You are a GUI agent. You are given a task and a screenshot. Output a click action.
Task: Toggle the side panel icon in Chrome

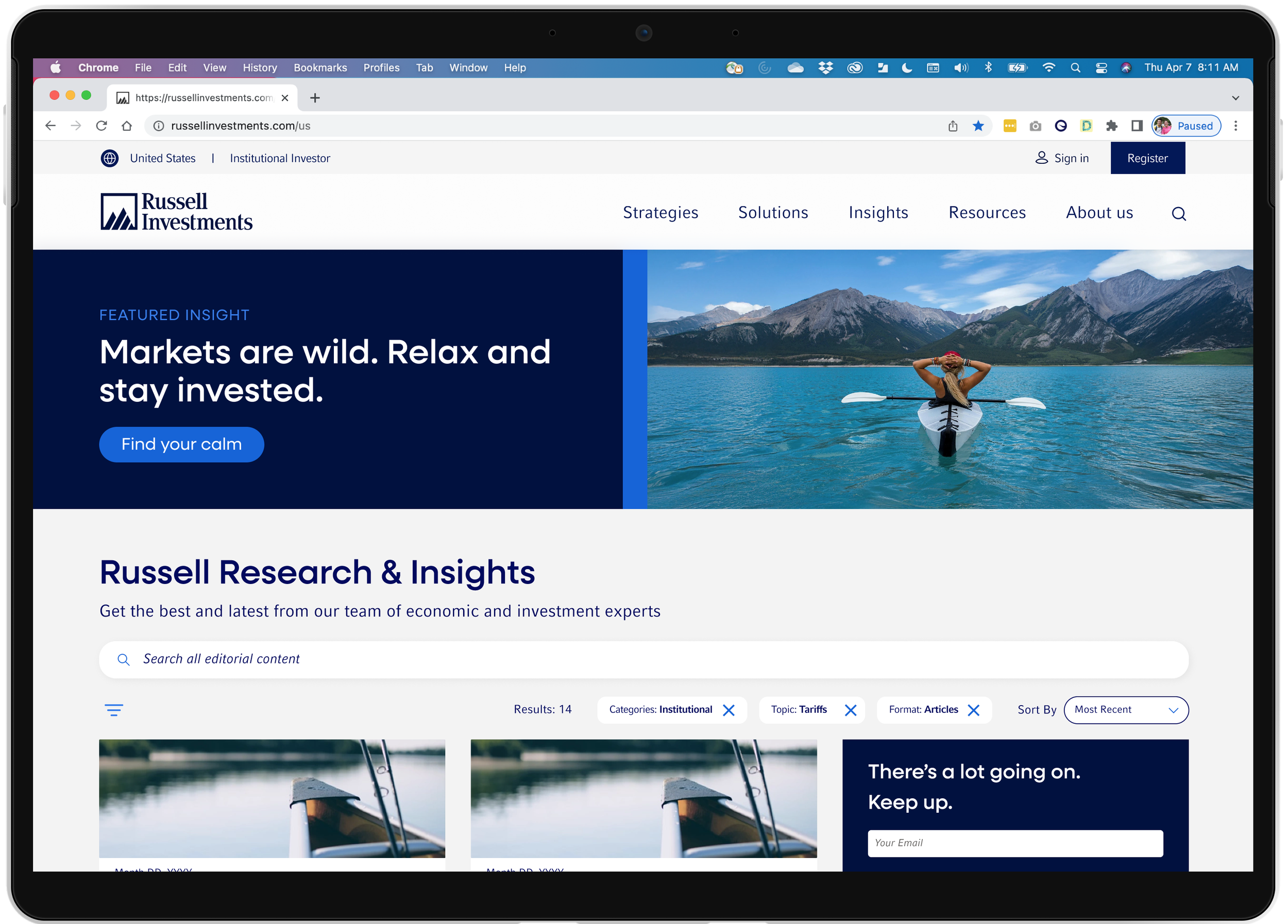[1137, 126]
